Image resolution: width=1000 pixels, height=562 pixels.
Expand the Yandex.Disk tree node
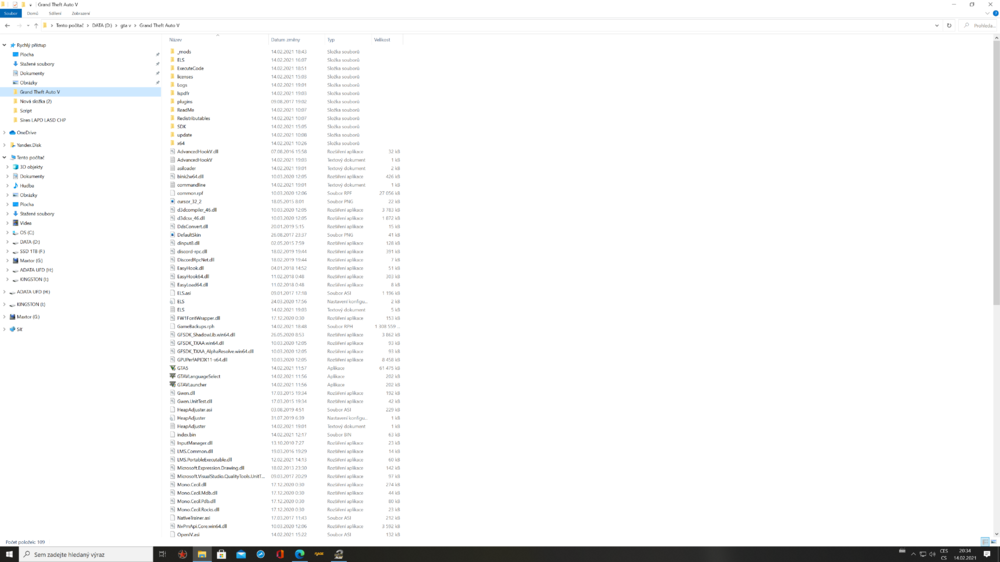[x=4, y=145]
